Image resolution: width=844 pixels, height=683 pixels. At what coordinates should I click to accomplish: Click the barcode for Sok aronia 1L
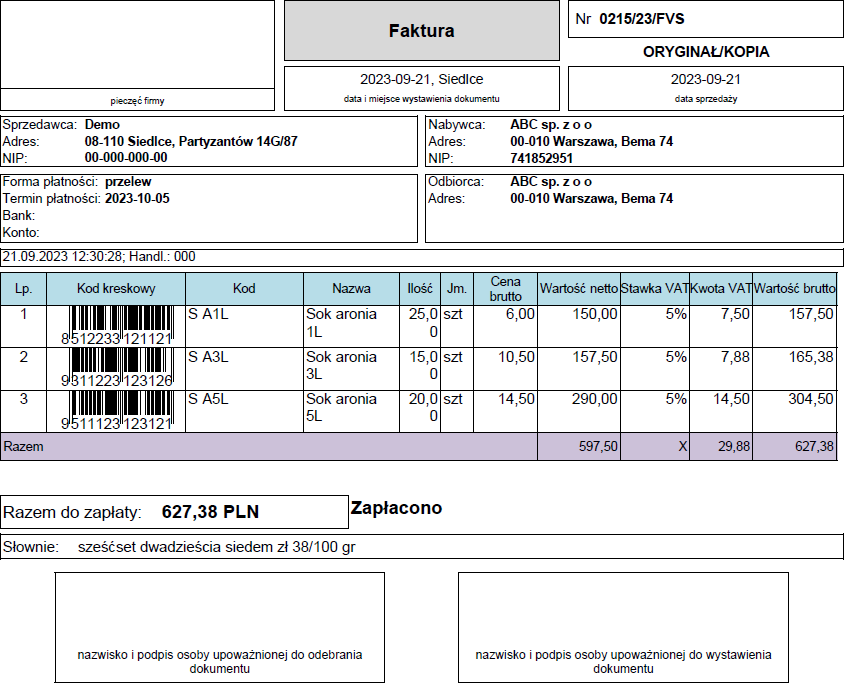[115, 326]
